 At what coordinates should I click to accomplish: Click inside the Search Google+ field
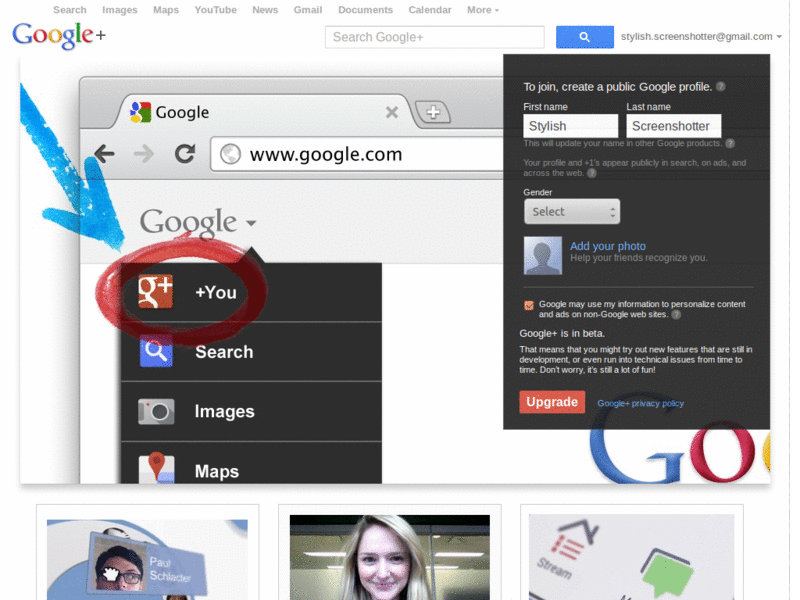tap(434, 36)
